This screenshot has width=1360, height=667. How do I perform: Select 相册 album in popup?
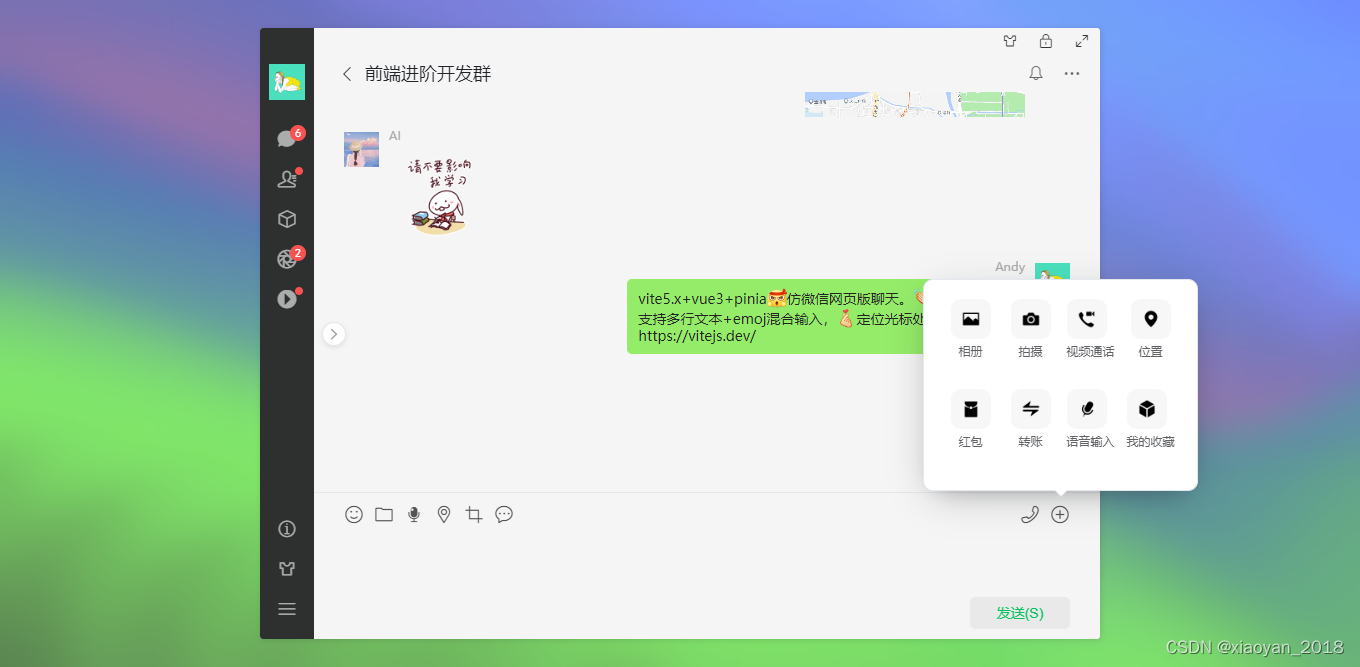click(x=971, y=330)
